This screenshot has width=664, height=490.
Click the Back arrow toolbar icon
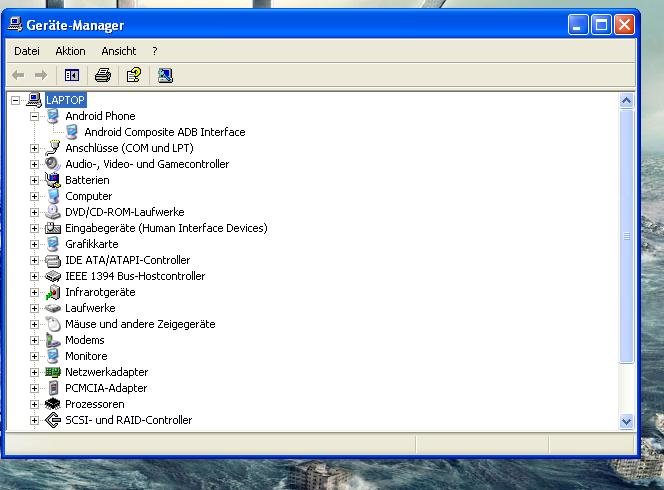coord(18,76)
